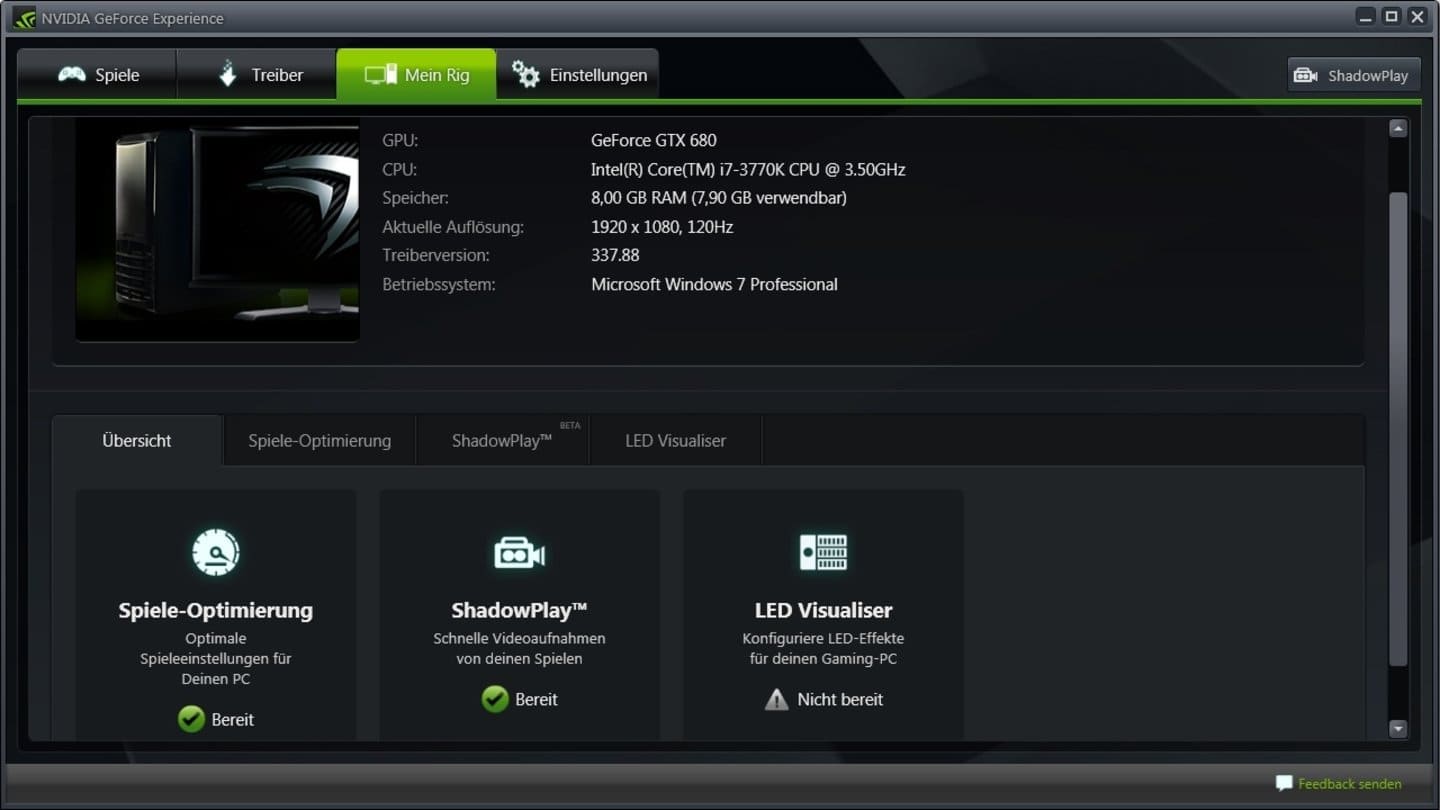Click the Feedback senden speech bubble icon
The width and height of the screenshot is (1440, 810).
[x=1284, y=784]
